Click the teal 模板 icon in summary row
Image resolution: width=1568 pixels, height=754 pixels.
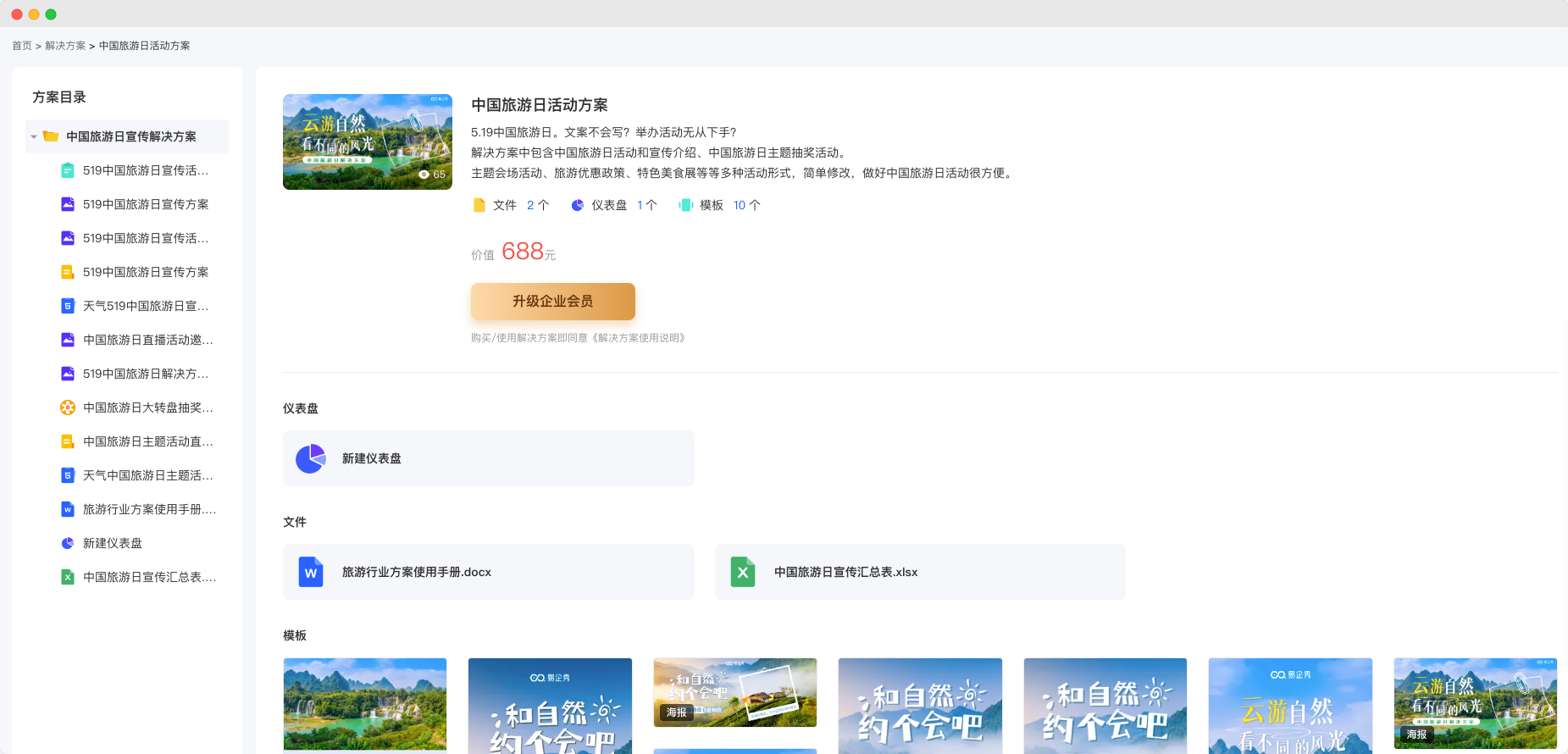[686, 205]
